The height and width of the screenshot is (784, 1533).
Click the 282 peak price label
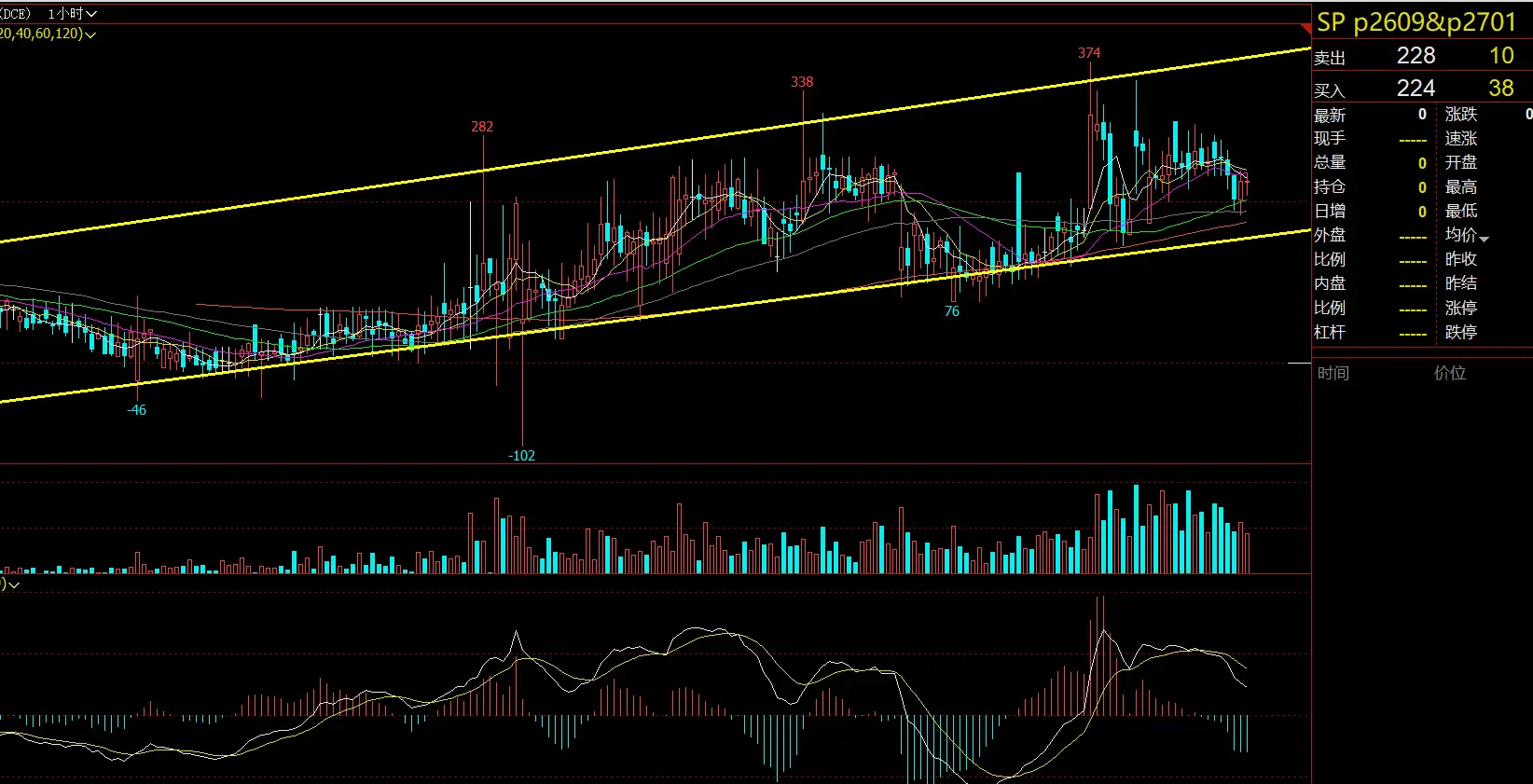[481, 127]
